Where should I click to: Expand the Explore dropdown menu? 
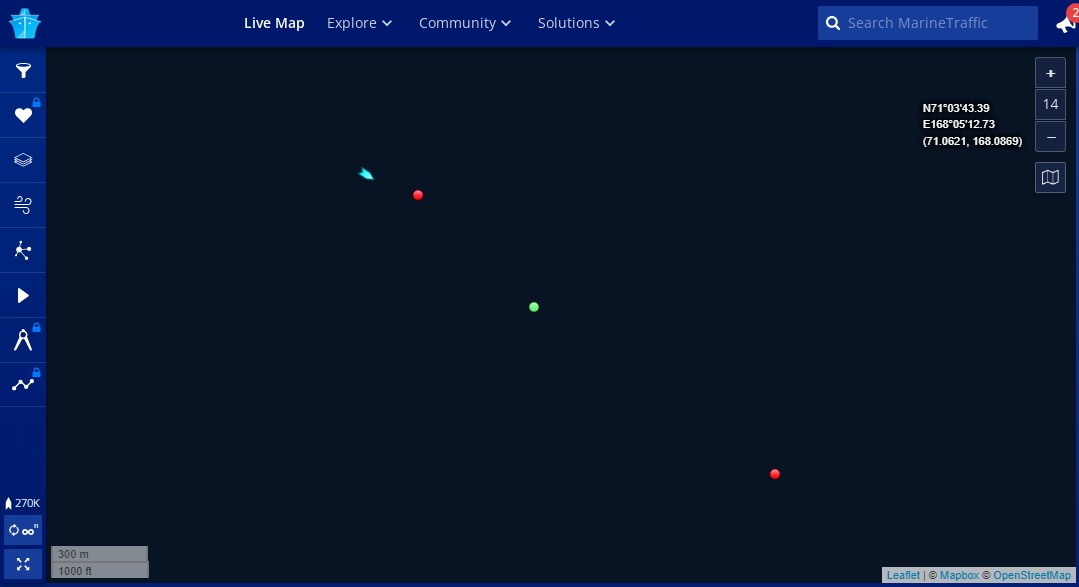tap(359, 23)
